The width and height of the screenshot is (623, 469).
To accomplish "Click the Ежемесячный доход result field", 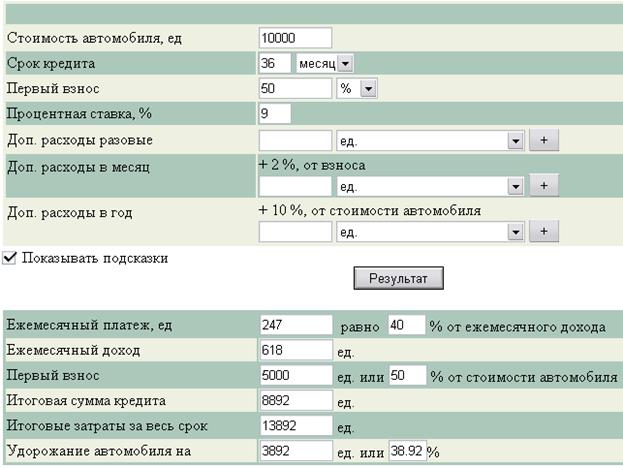I will 294,351.
